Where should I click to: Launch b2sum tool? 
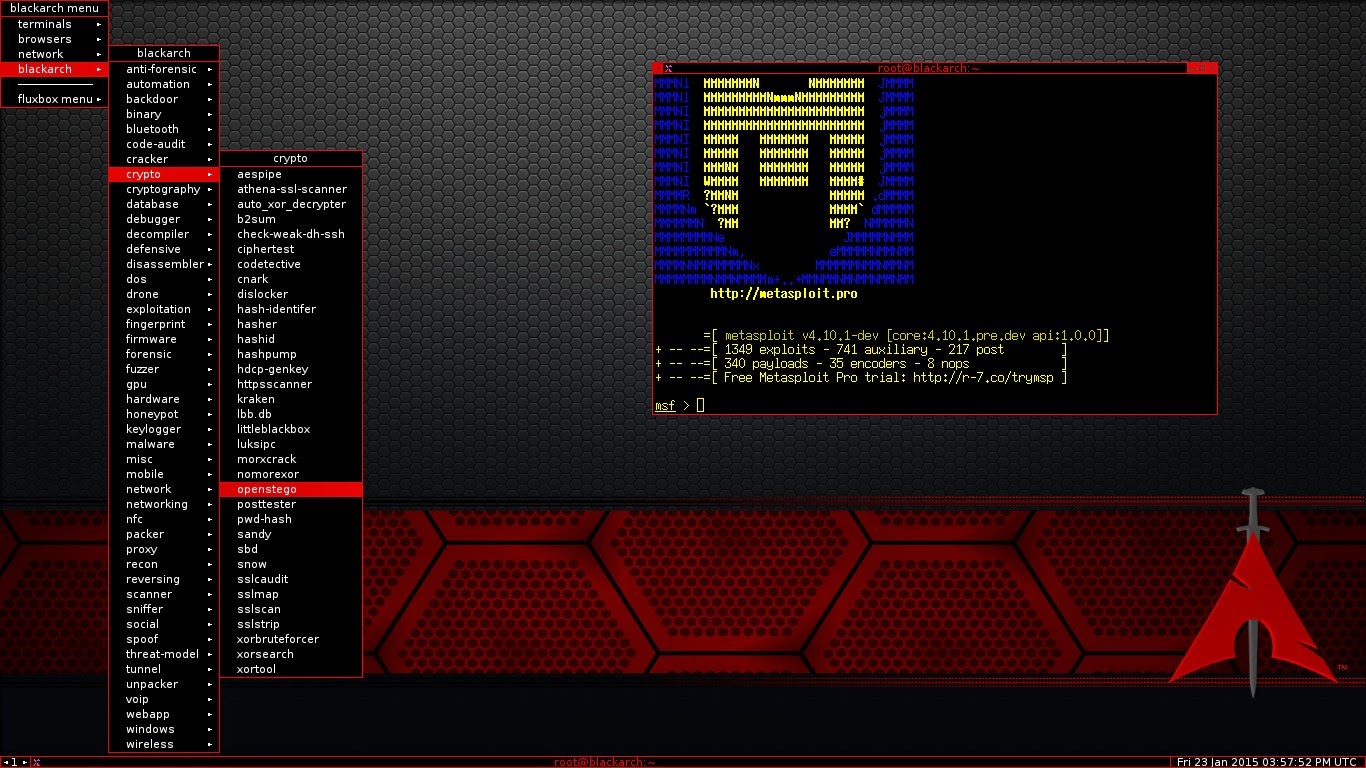291,219
